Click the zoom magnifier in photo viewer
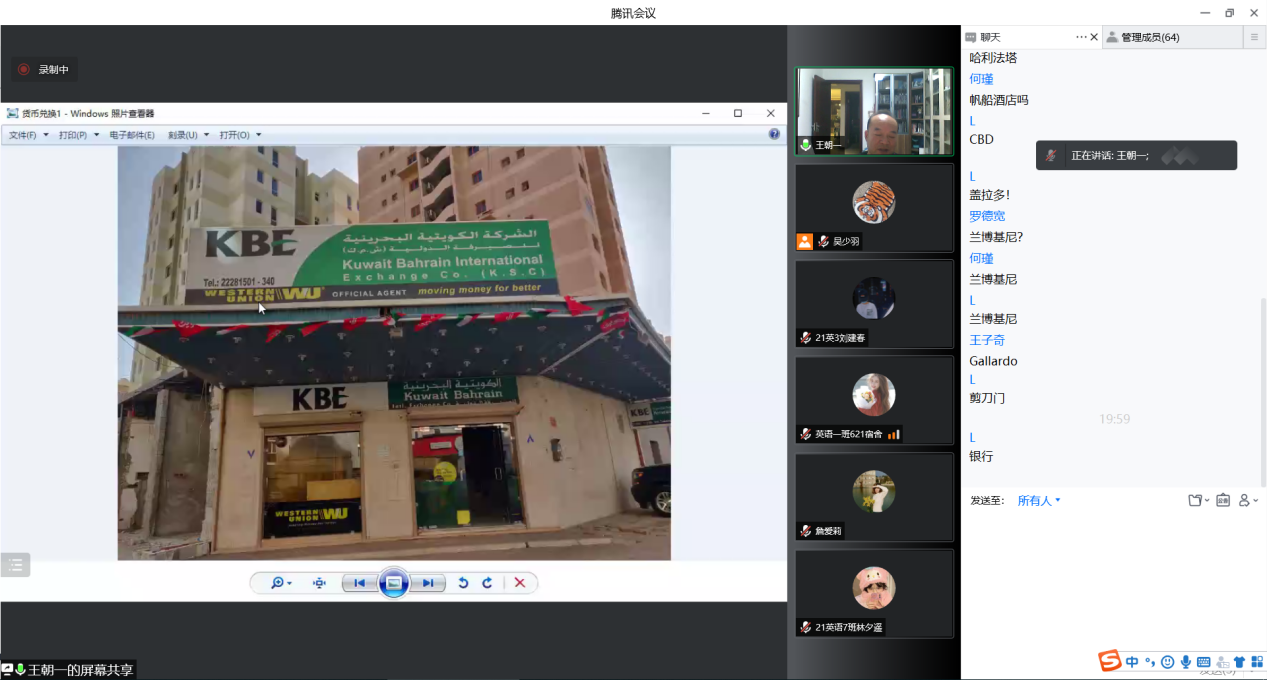 tap(279, 583)
